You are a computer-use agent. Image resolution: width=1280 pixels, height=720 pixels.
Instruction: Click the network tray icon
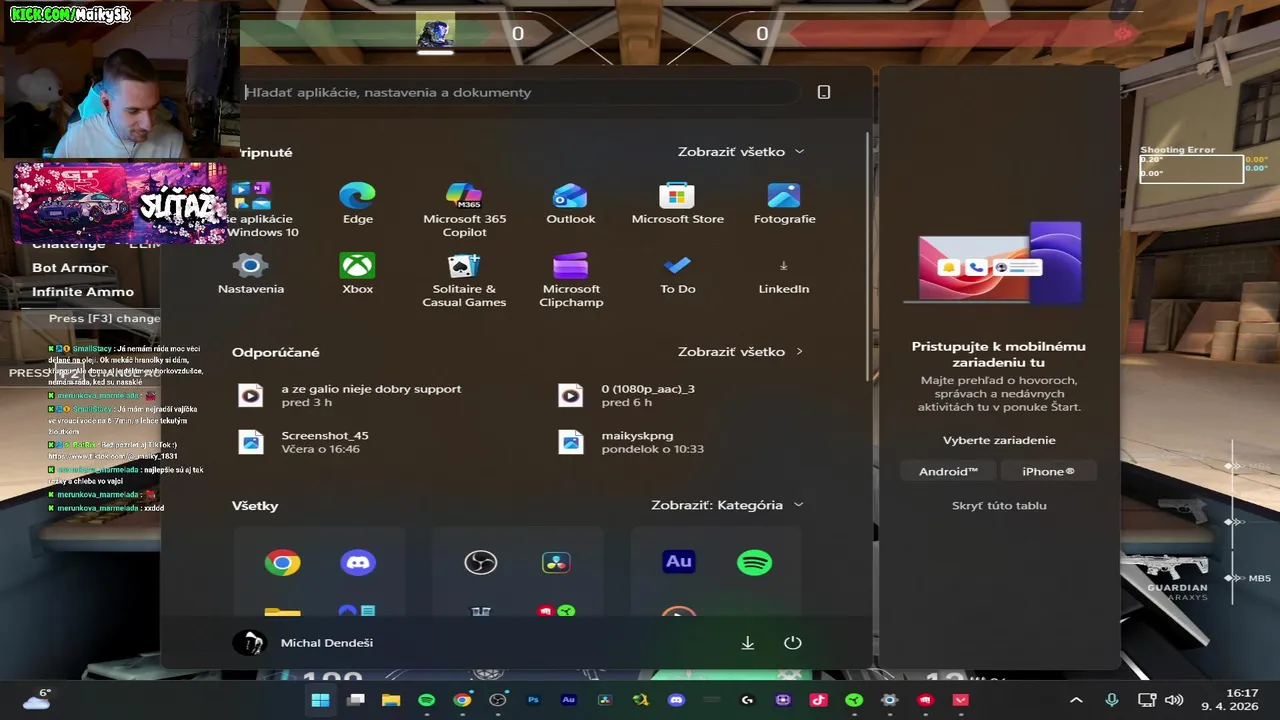[1146, 700]
